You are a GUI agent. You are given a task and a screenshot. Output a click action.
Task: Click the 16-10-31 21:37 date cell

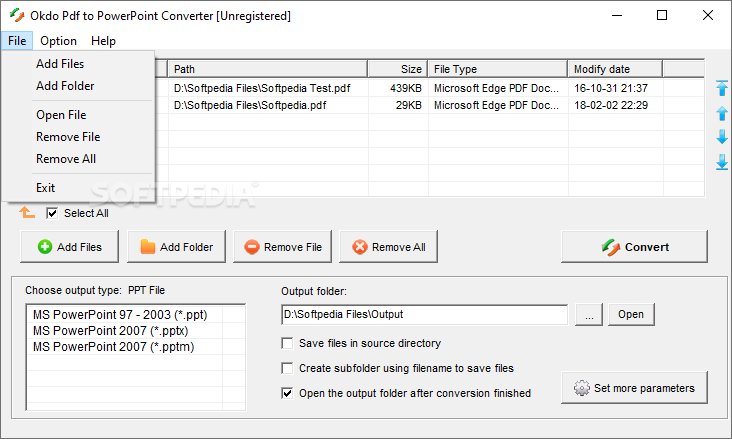[x=611, y=88]
